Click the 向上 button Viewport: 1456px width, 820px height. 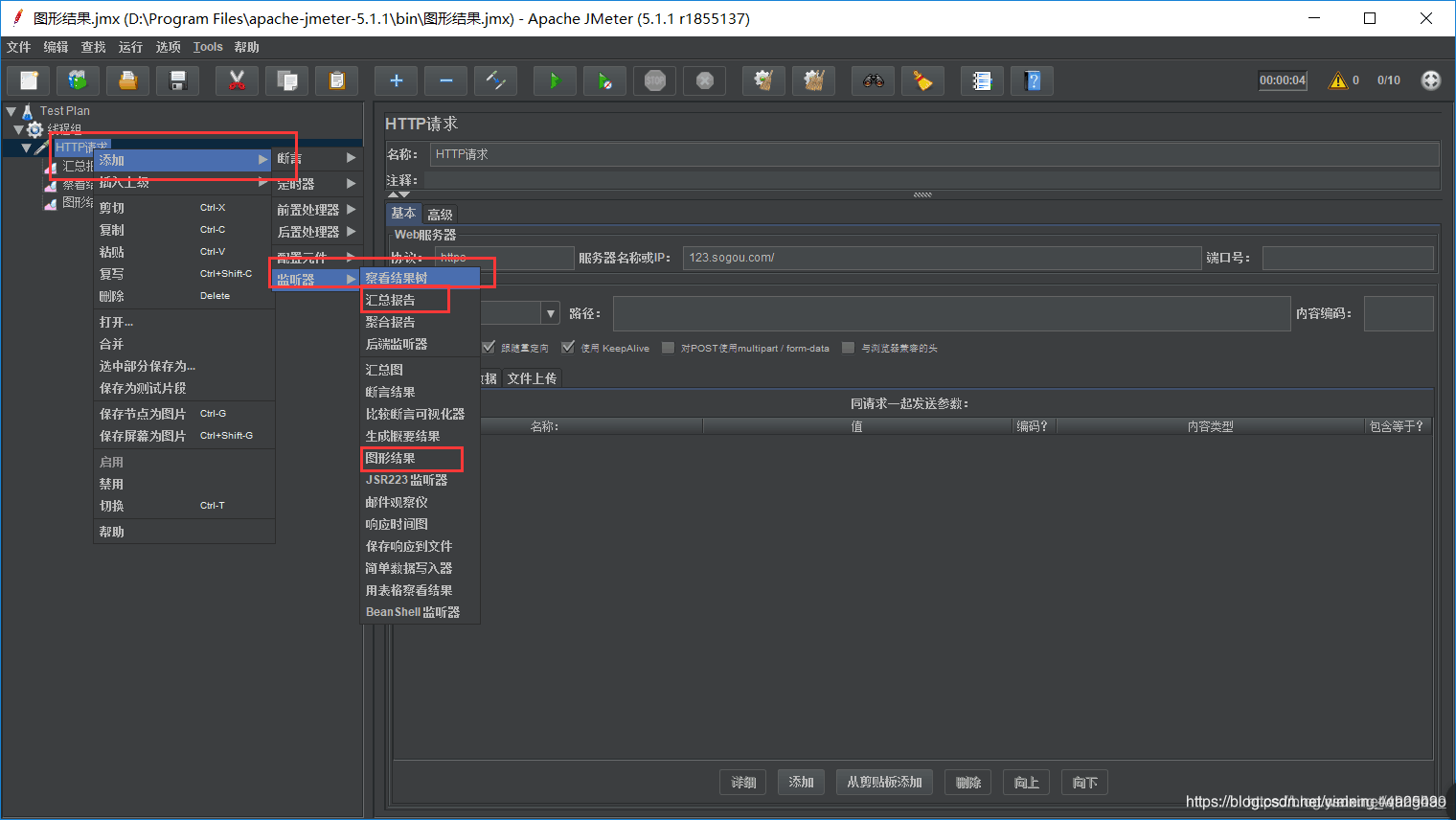(1026, 783)
